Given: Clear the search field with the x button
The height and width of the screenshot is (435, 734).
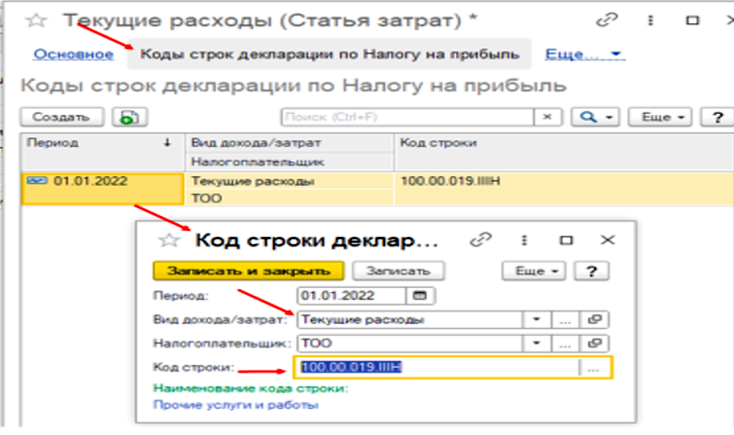Looking at the screenshot, I should point(548,117).
